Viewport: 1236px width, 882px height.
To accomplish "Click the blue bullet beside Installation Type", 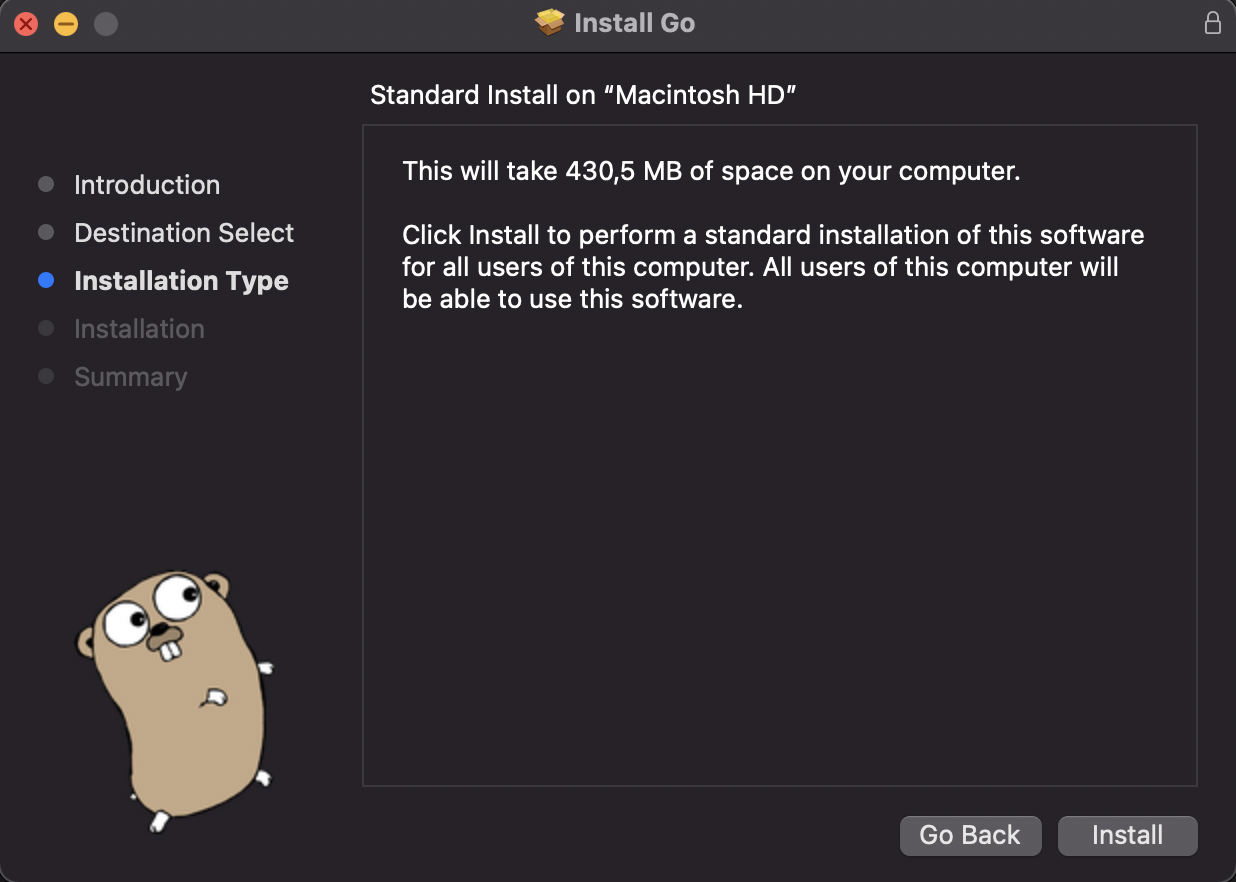I will [46, 281].
